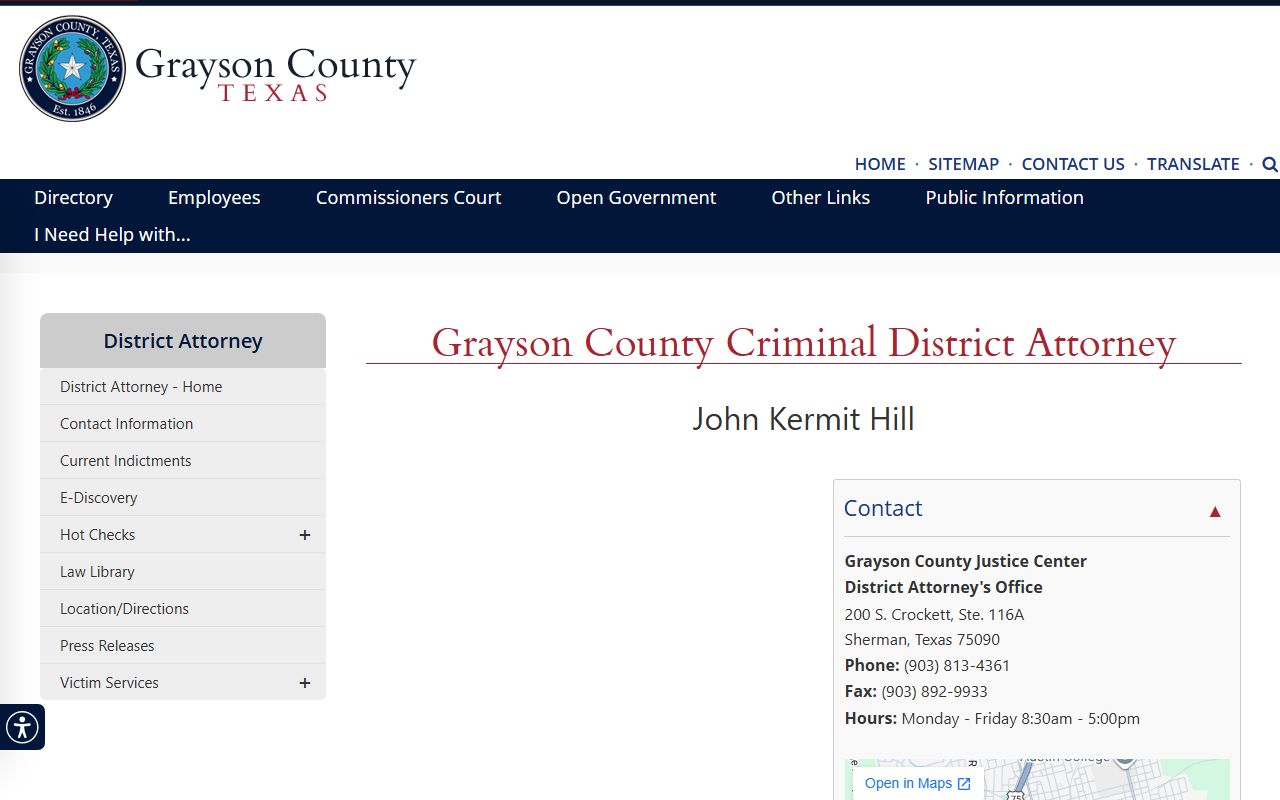Image resolution: width=1280 pixels, height=800 pixels.
Task: Select the fax number (903) 892-9933
Action: (934, 691)
